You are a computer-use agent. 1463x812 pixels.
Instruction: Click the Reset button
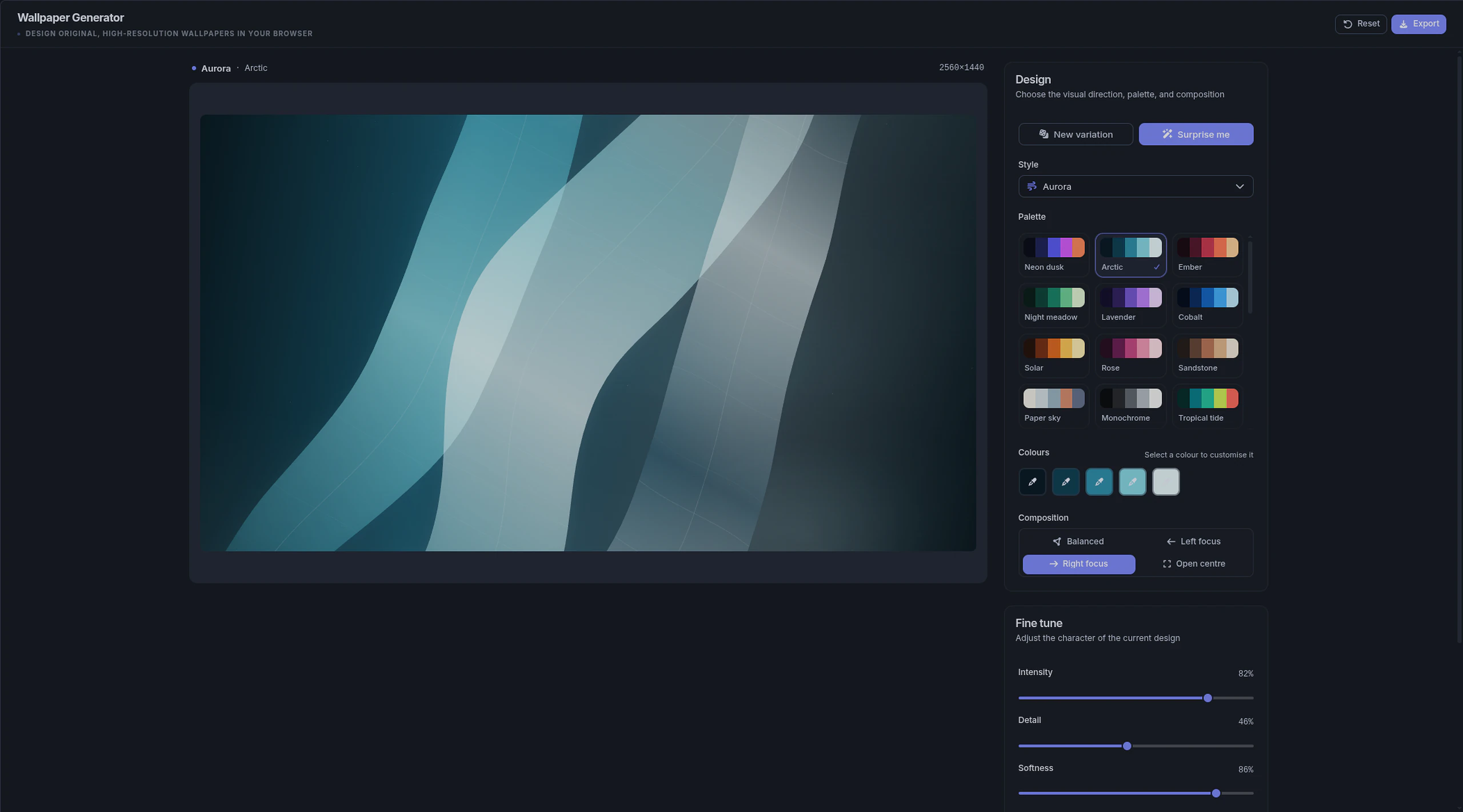(1360, 24)
